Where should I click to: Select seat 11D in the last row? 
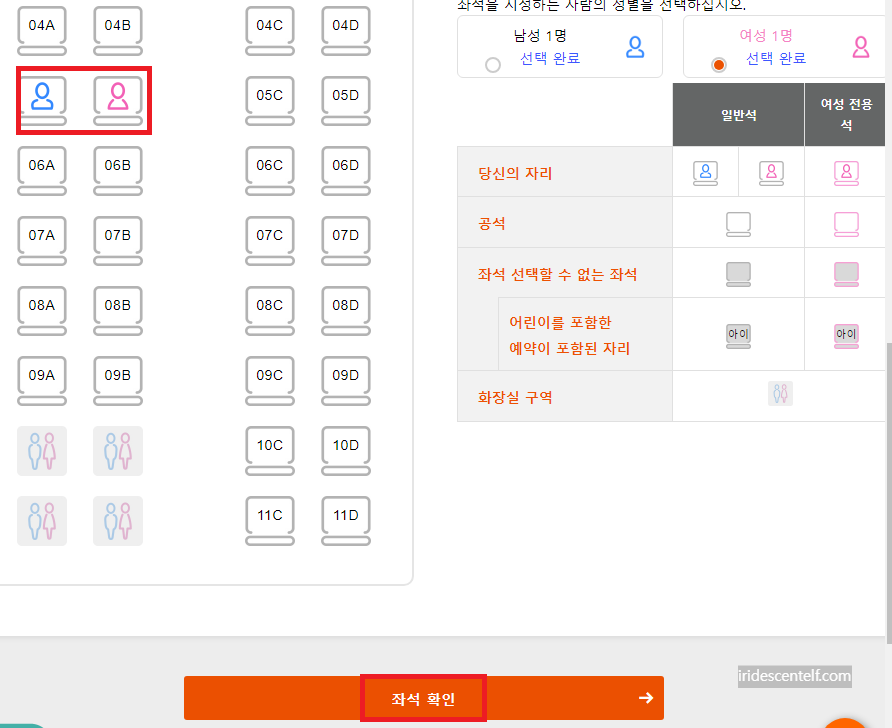(346, 520)
